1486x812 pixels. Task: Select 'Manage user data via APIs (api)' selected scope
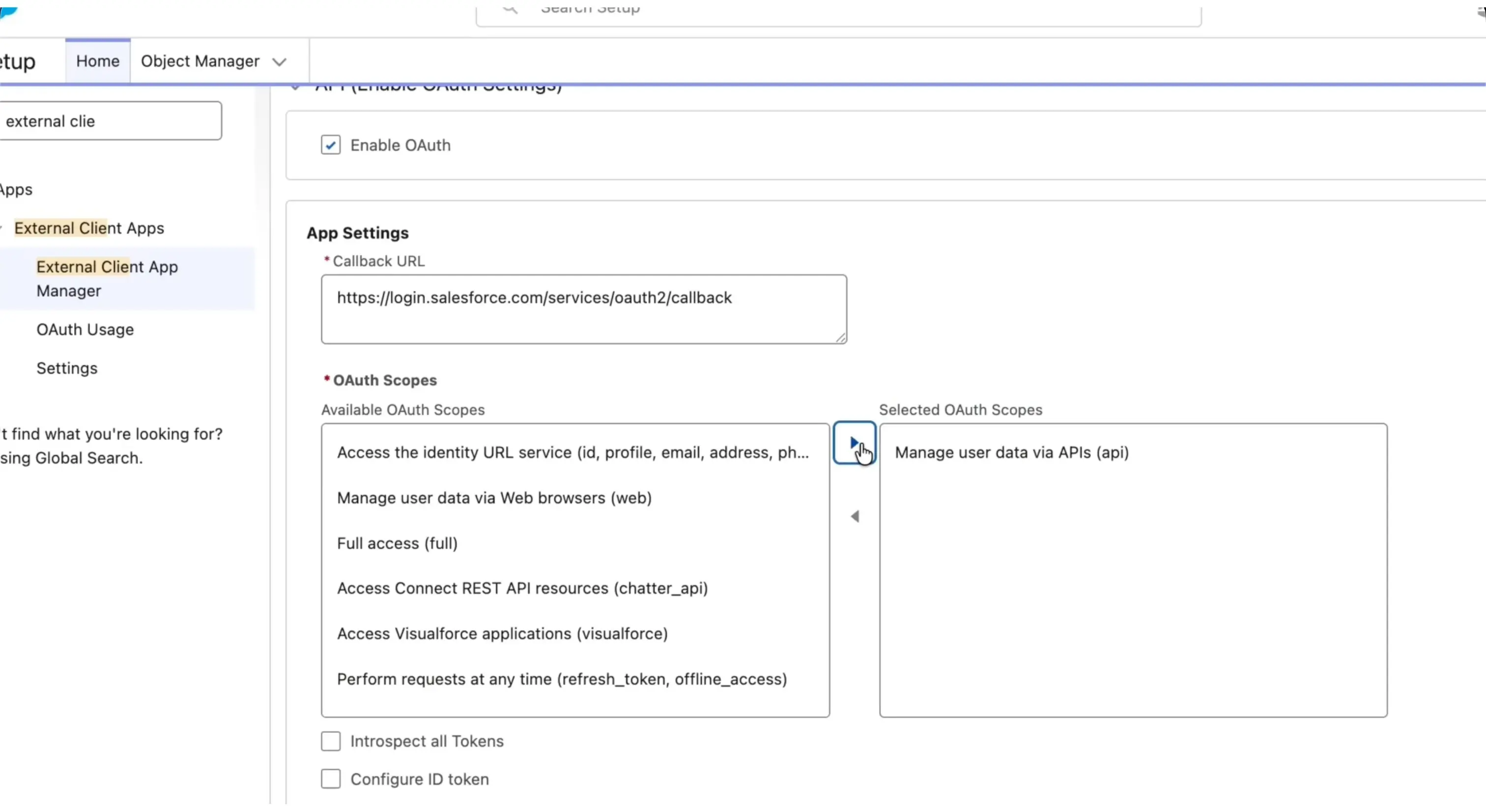pos(1133,453)
